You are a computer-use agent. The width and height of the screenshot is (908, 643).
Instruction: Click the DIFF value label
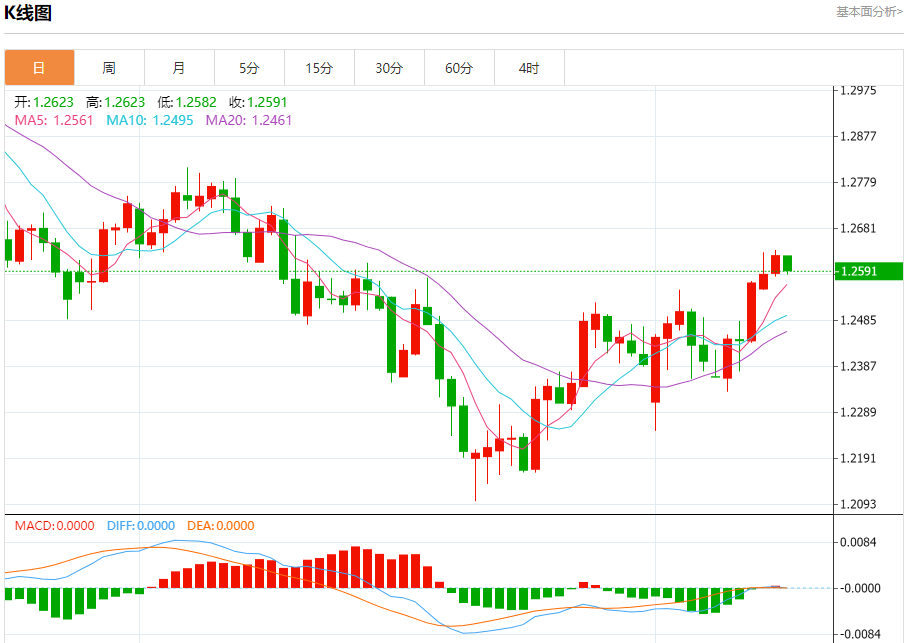tap(138, 525)
